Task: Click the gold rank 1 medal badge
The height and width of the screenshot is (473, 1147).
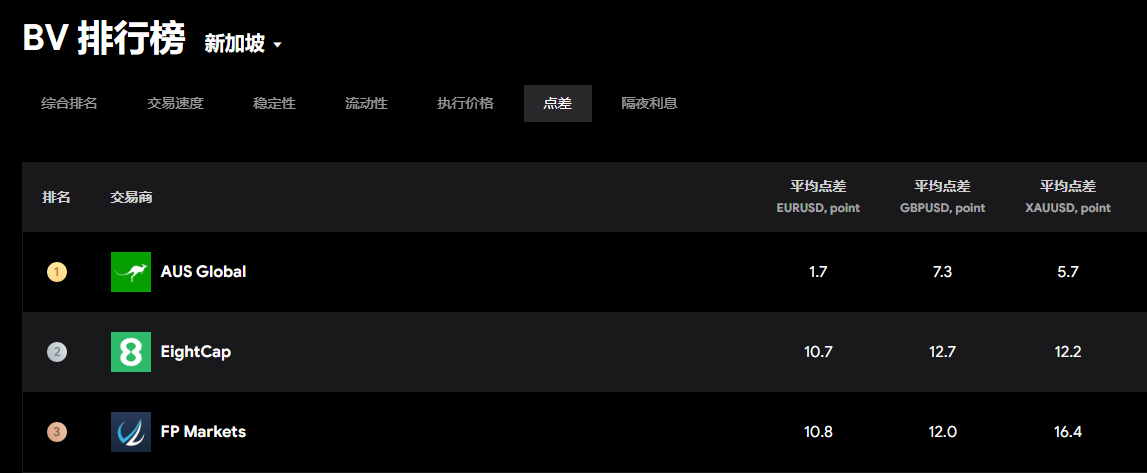Action: coord(57,272)
